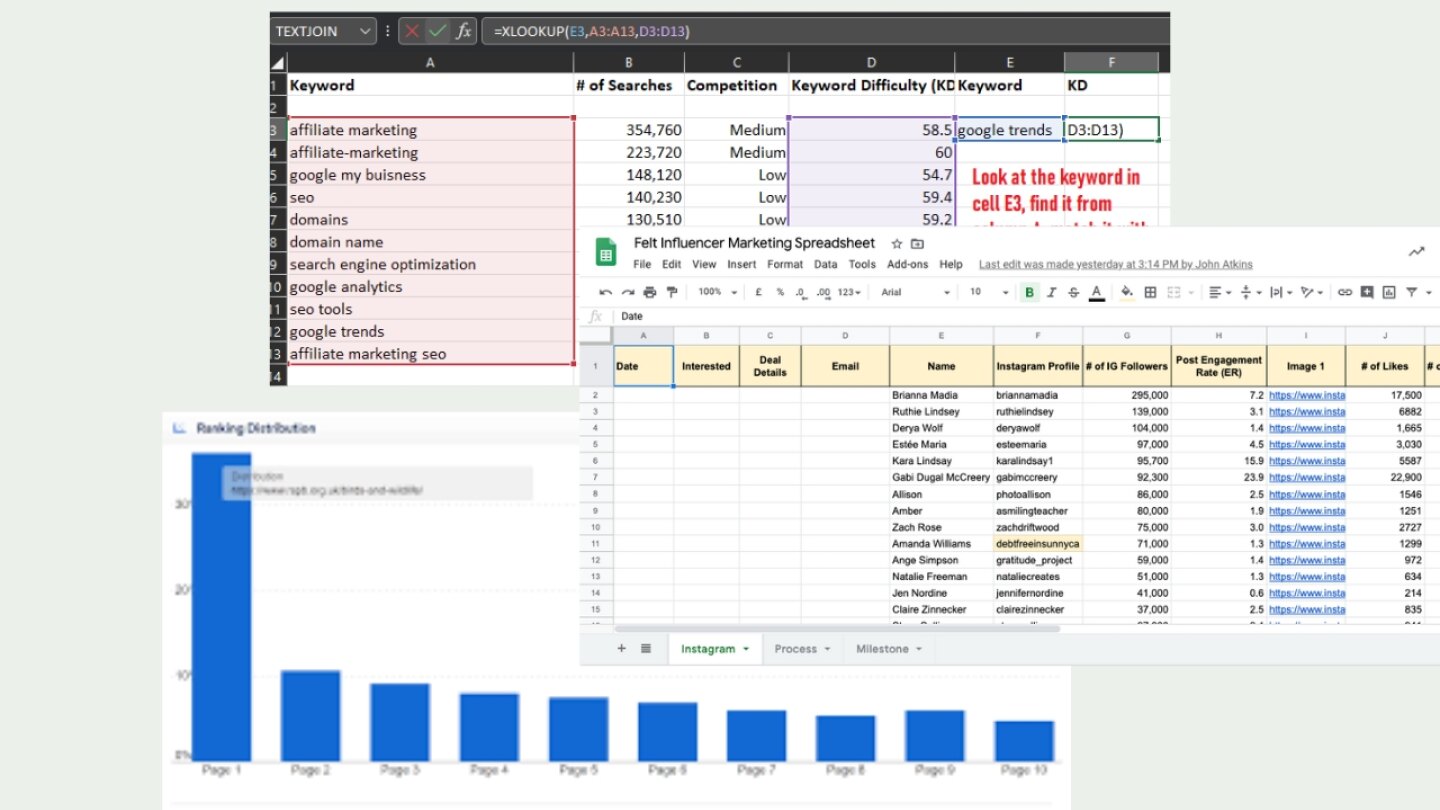Open the horizontal align dropdown
This screenshot has height=810, width=1440.
(x=1220, y=292)
